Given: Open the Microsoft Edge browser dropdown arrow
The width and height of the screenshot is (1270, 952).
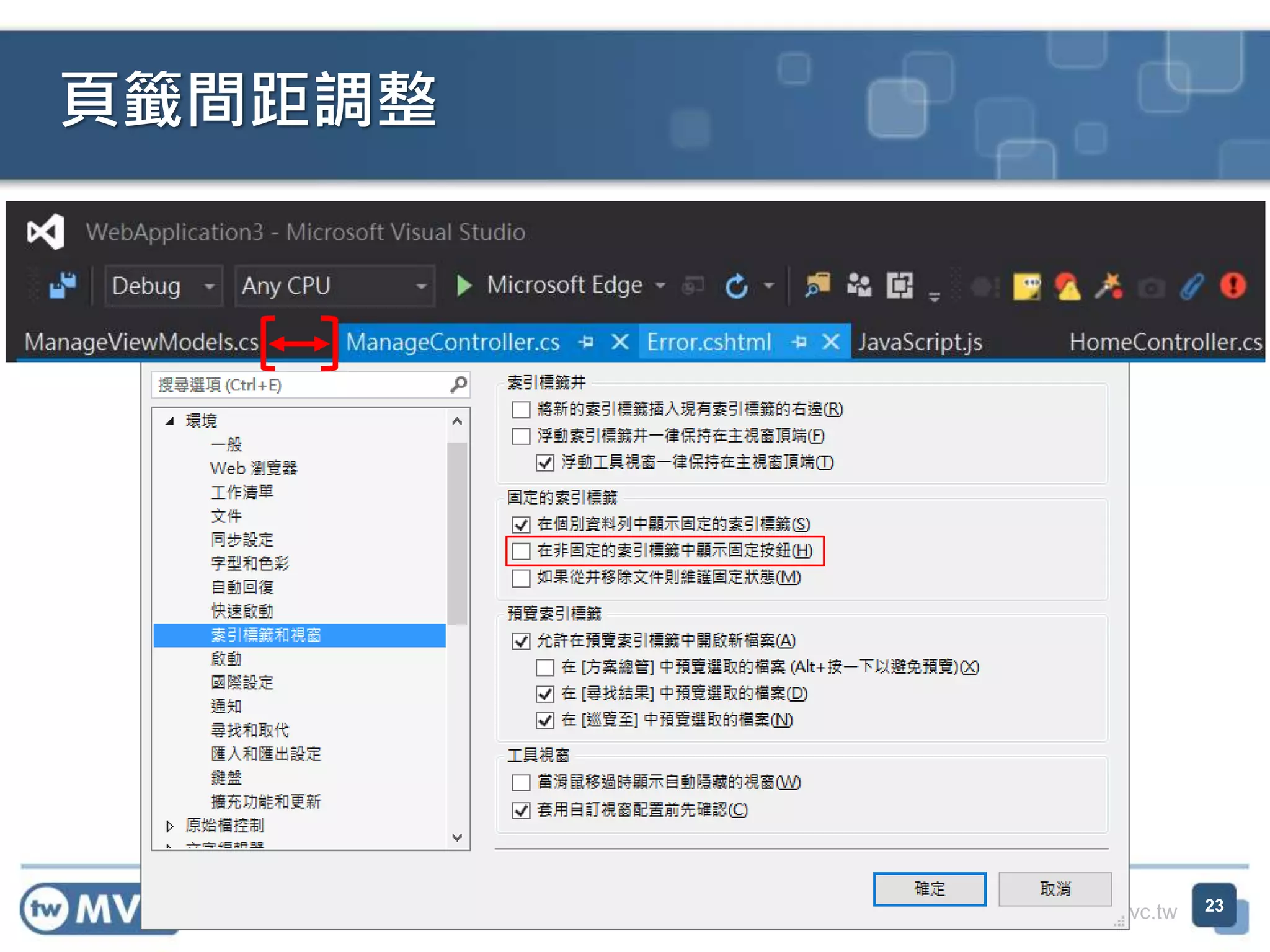Looking at the screenshot, I should (x=660, y=286).
